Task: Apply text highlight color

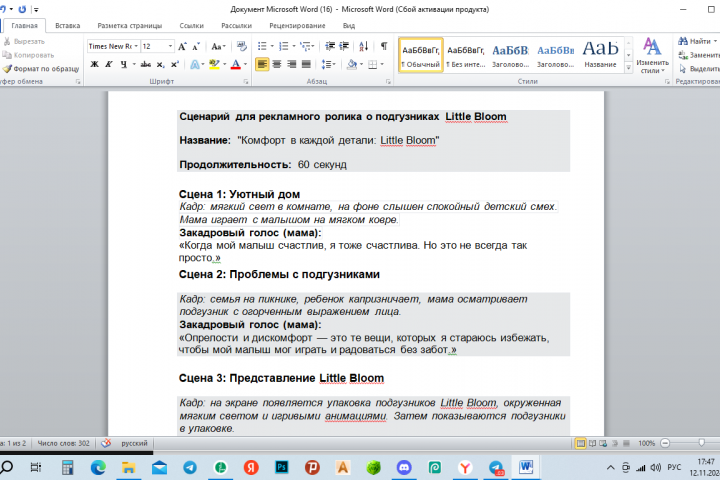Action: [x=214, y=64]
